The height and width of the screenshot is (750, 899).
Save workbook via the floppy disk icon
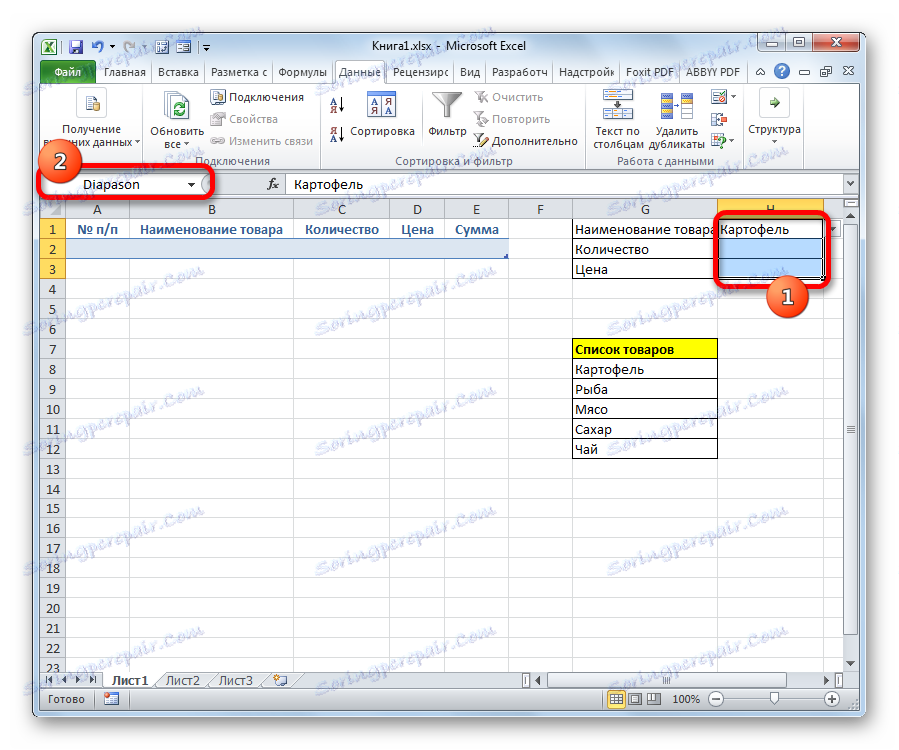[x=76, y=47]
